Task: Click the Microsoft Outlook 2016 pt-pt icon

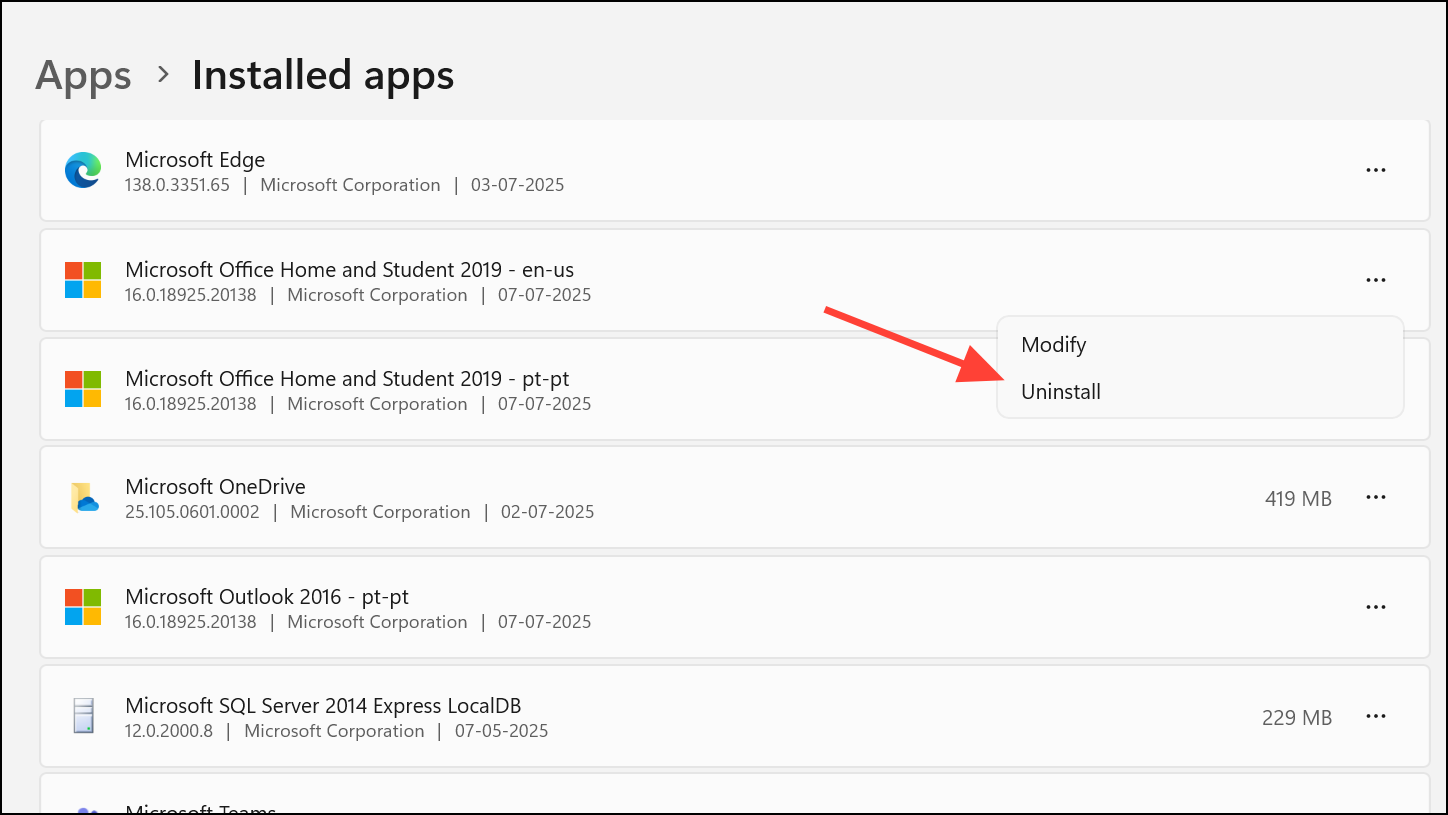Action: pos(83,607)
